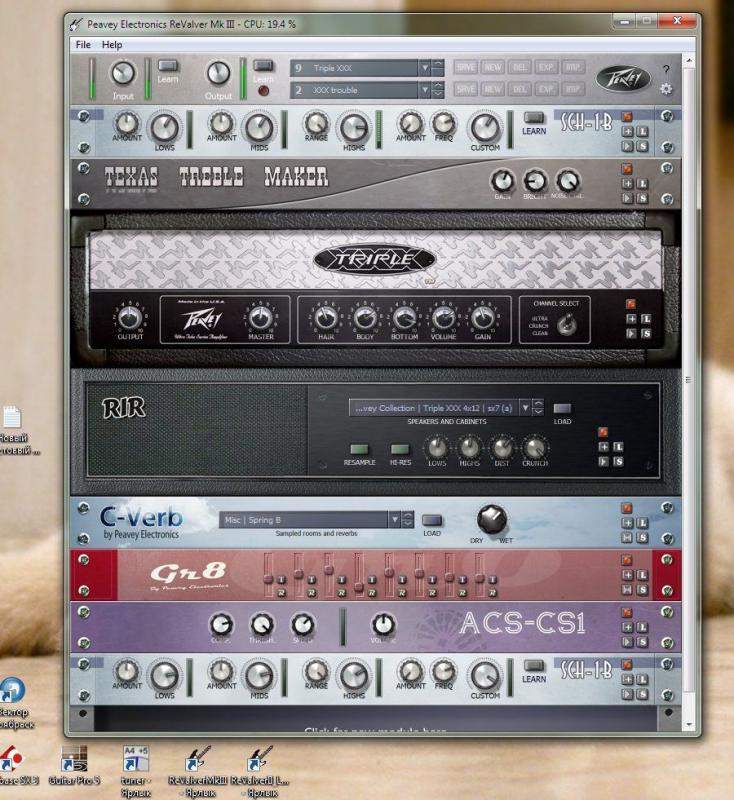Open the tuner desktop shortcut
734x800 pixels.
click(x=136, y=770)
